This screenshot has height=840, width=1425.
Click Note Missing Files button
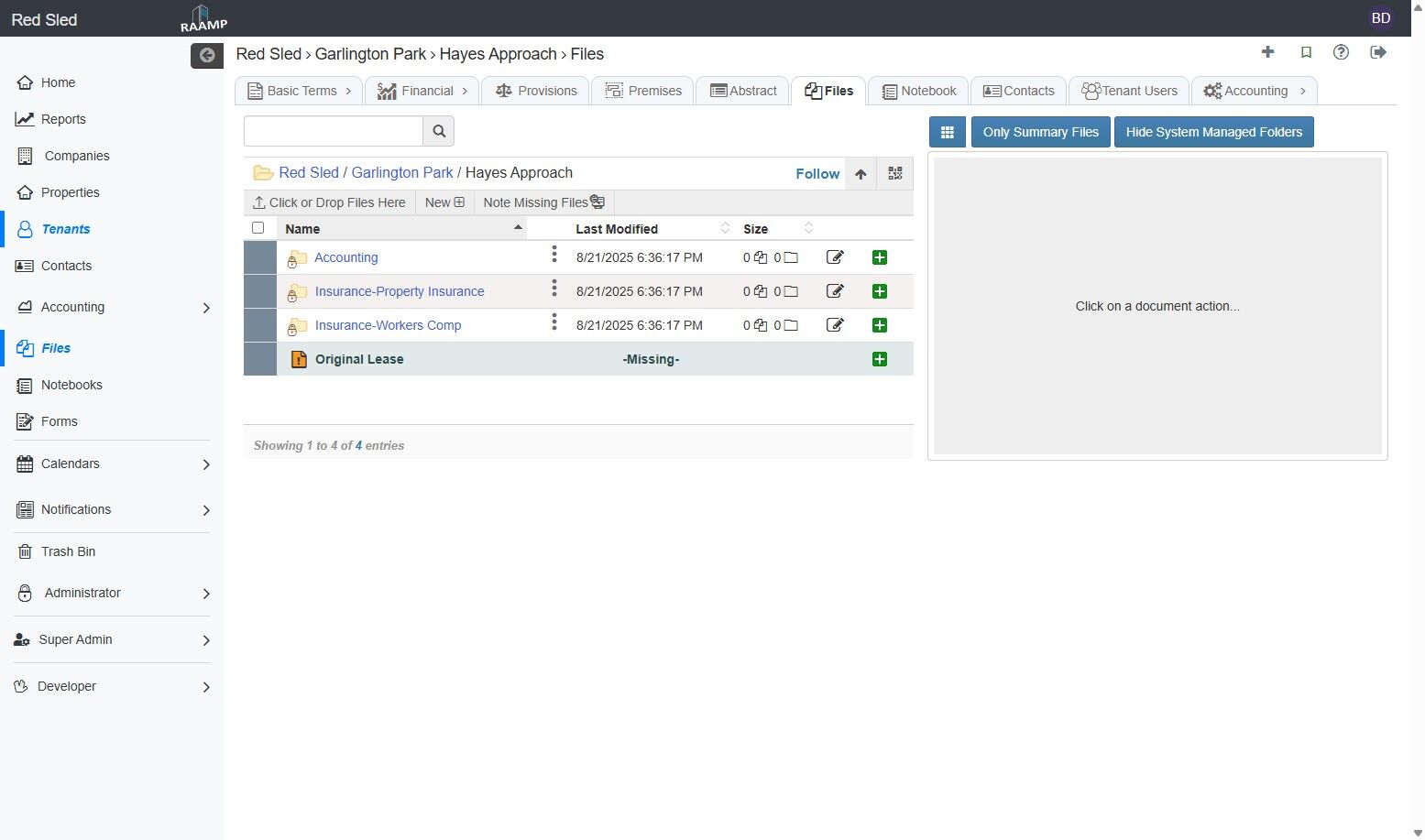543,202
